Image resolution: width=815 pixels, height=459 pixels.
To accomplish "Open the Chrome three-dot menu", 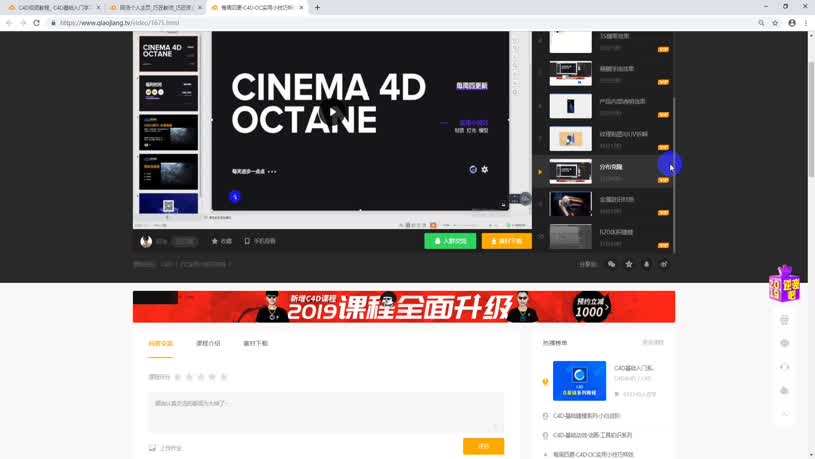I will pos(806,23).
